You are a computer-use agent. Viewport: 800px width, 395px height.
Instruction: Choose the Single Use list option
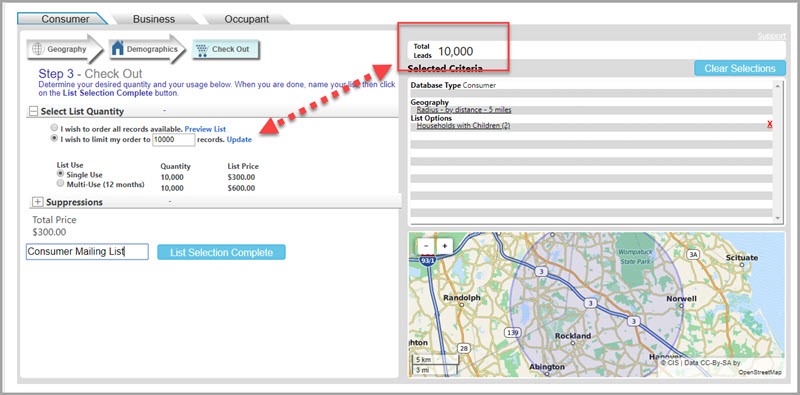(x=60, y=174)
